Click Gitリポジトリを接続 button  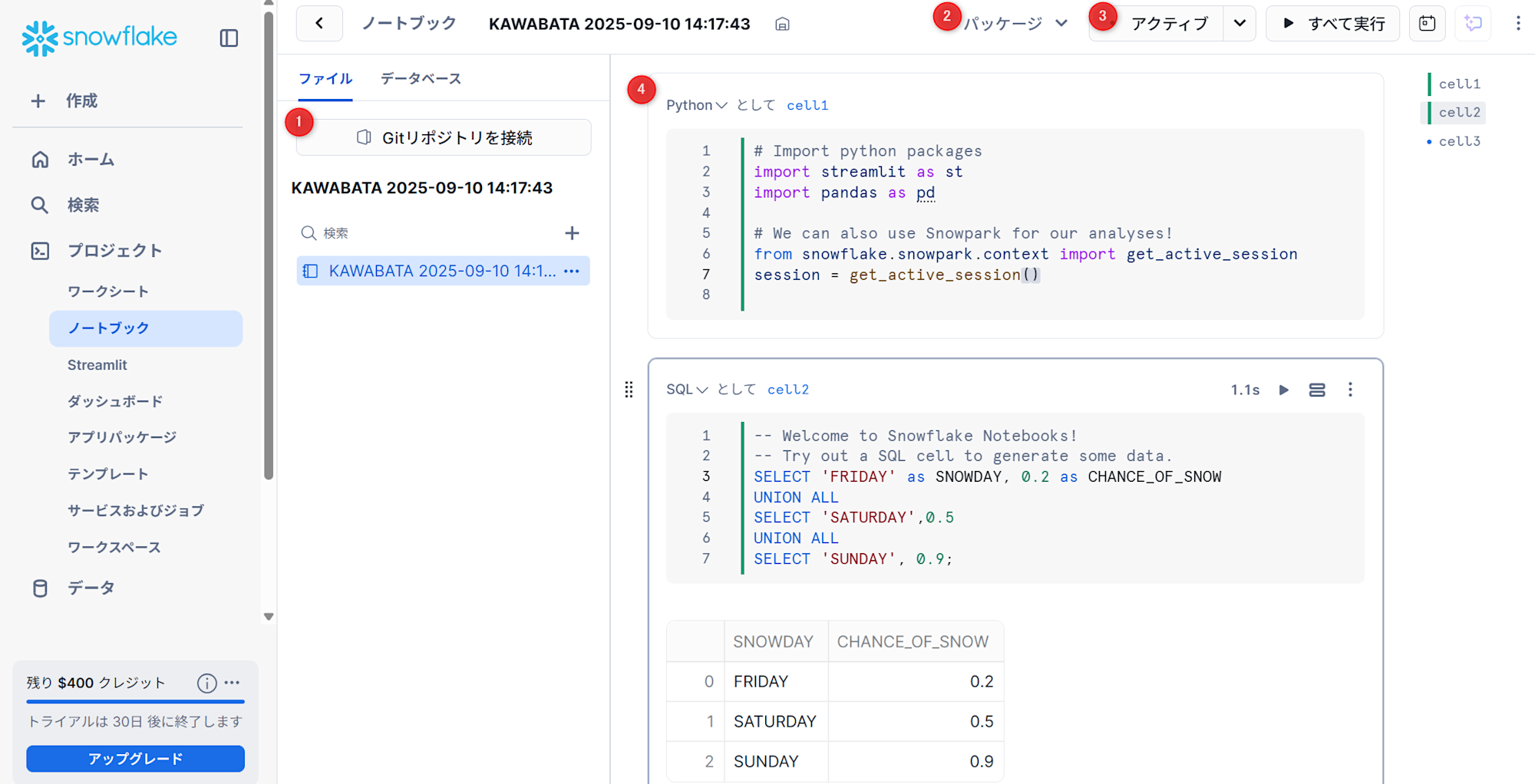click(x=444, y=137)
